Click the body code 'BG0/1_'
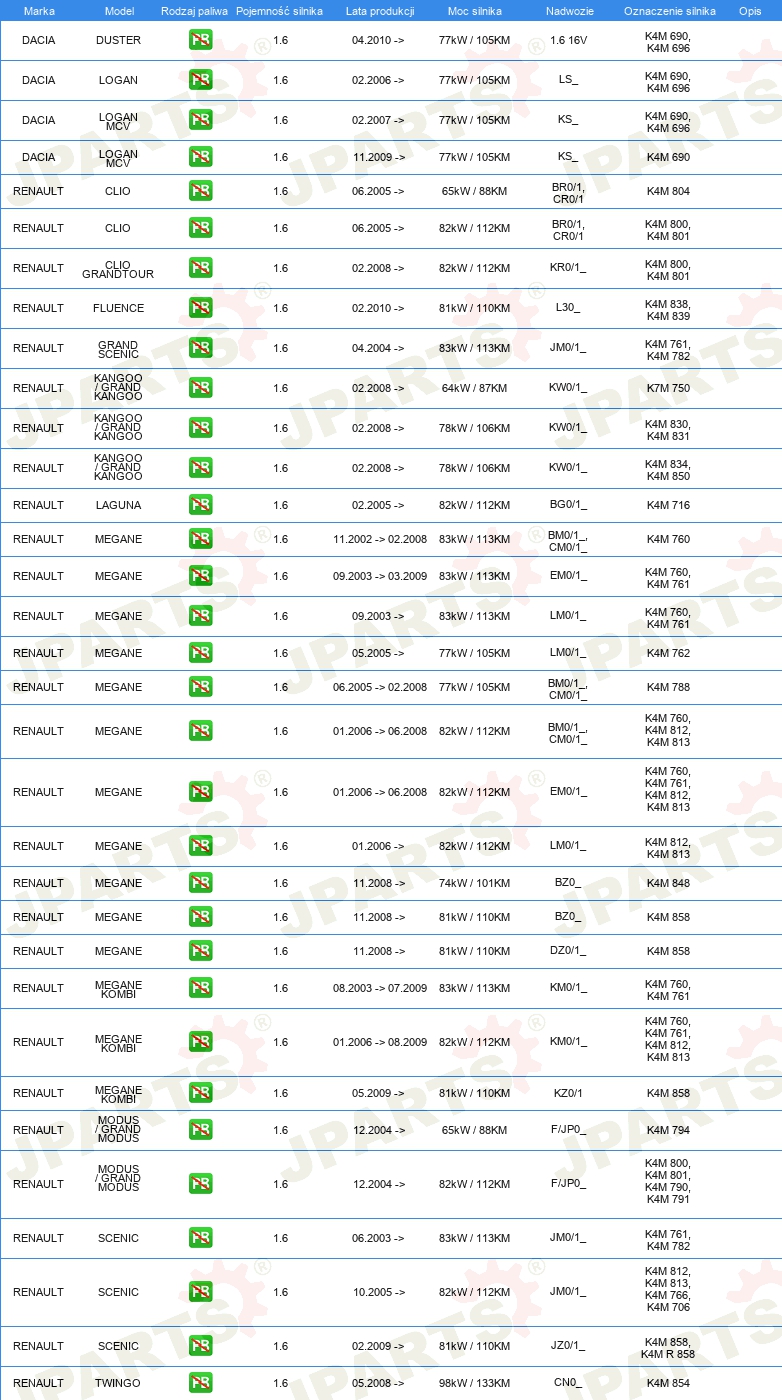Viewport: 782px width, 1400px height. (x=568, y=505)
